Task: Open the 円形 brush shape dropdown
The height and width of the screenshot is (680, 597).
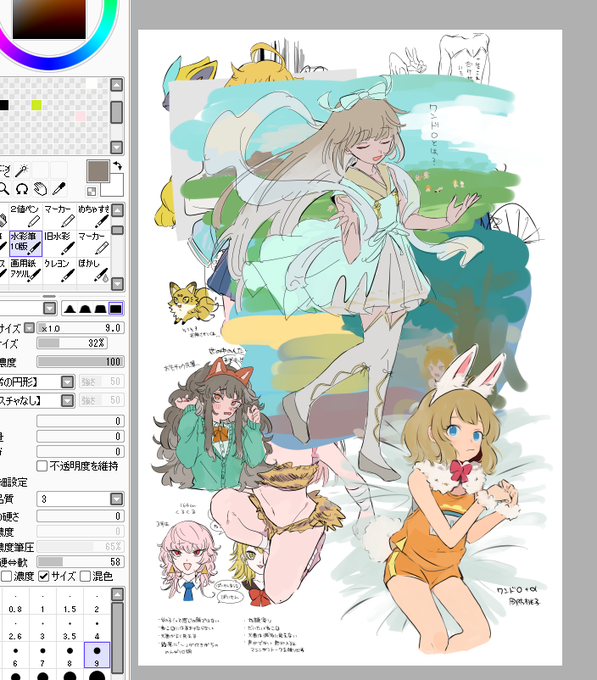Action: (68, 382)
